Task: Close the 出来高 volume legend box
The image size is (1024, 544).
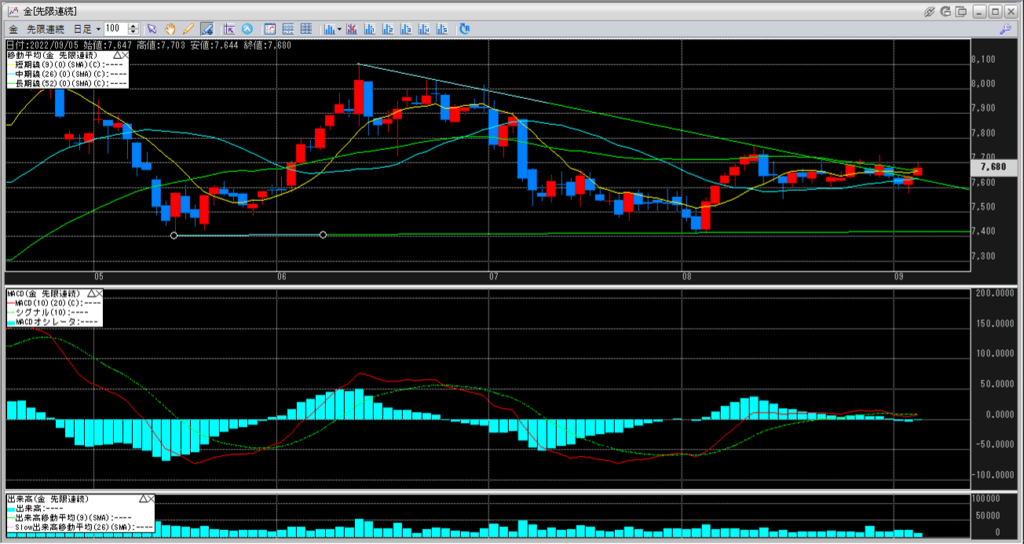Action: (x=150, y=499)
